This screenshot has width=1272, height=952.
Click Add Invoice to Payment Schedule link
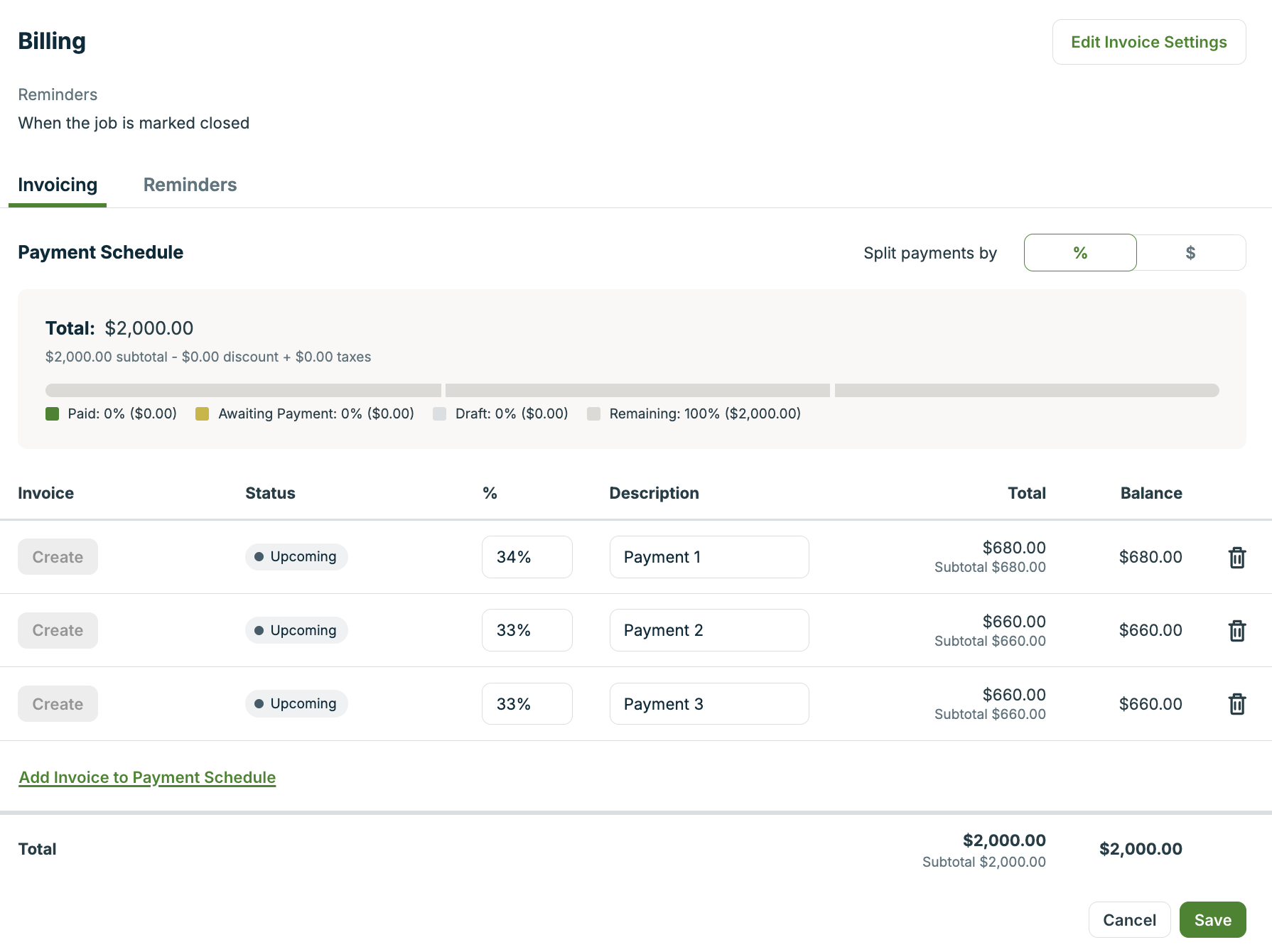pos(147,777)
